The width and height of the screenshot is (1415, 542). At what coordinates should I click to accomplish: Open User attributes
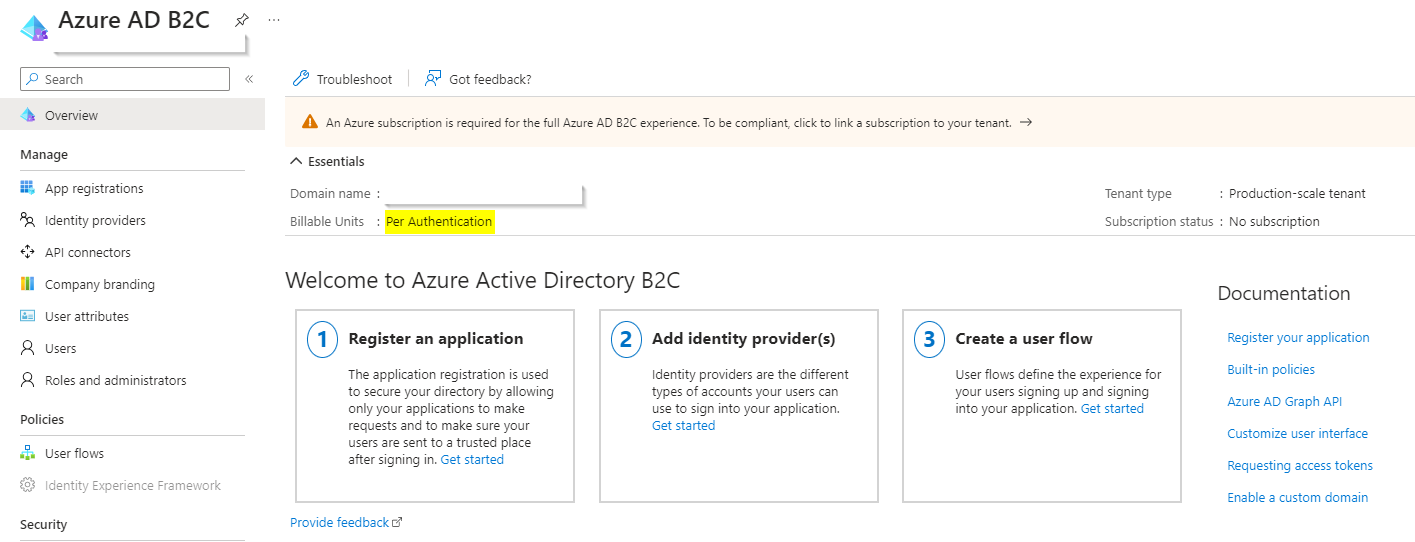click(x=87, y=316)
